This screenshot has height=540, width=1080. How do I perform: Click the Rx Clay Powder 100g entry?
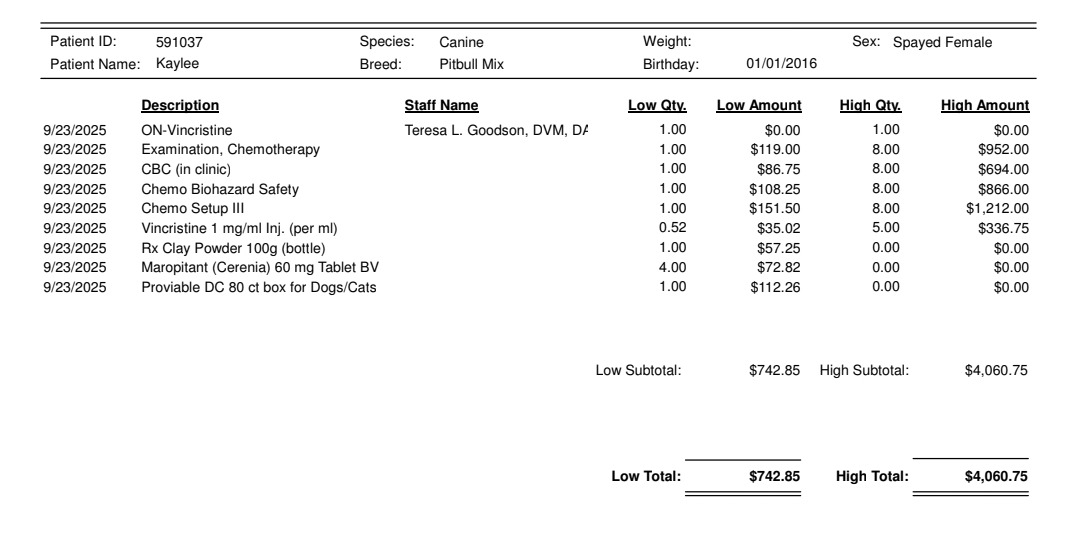pos(233,248)
